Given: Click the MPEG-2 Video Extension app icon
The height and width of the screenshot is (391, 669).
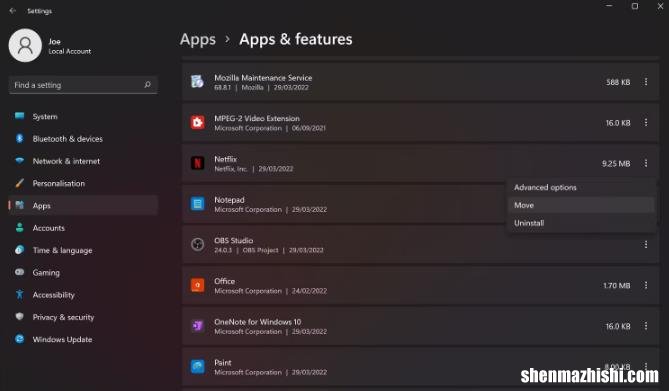Looking at the screenshot, I should point(197,122).
